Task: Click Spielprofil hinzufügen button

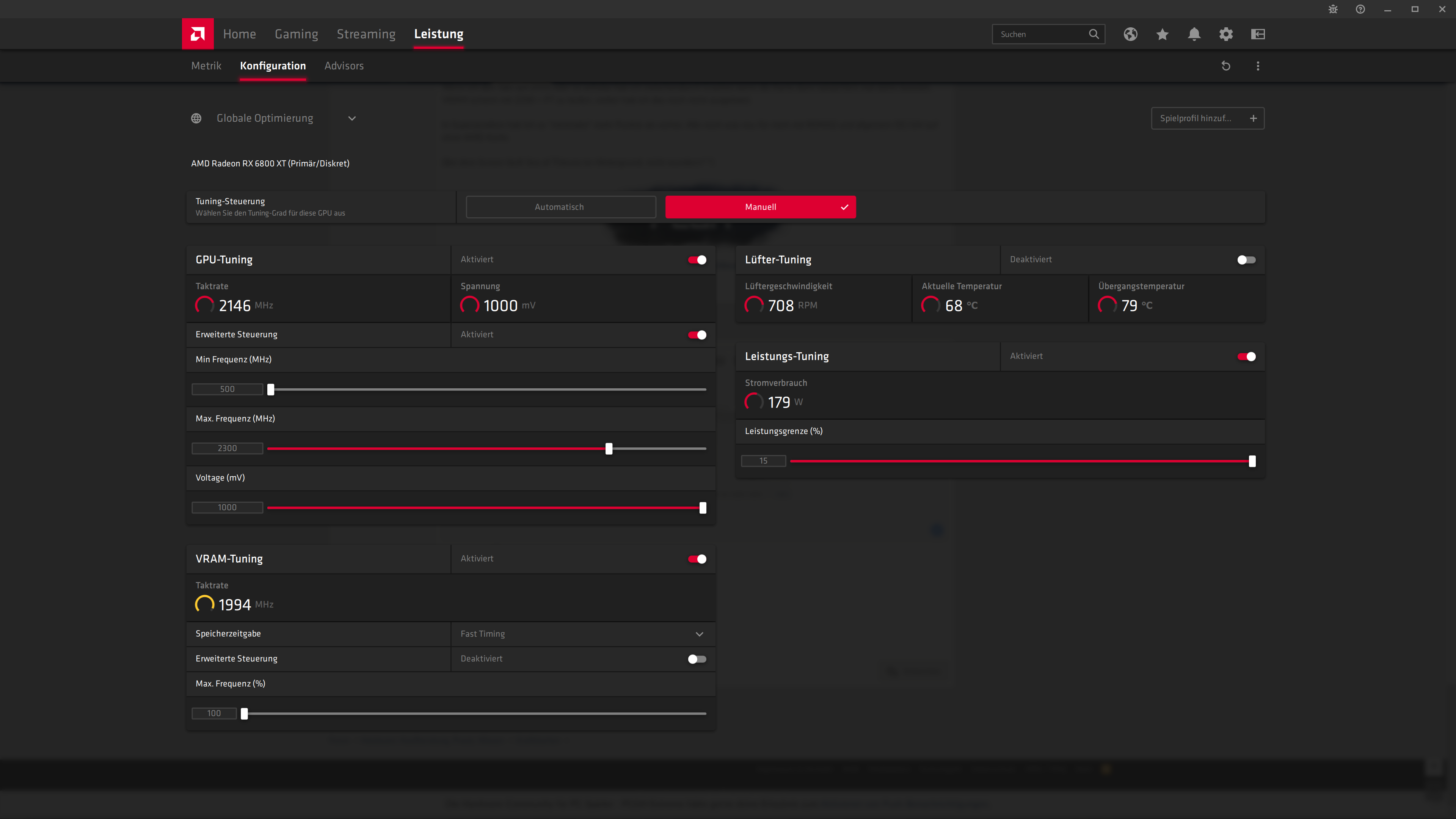Action: [x=1207, y=118]
